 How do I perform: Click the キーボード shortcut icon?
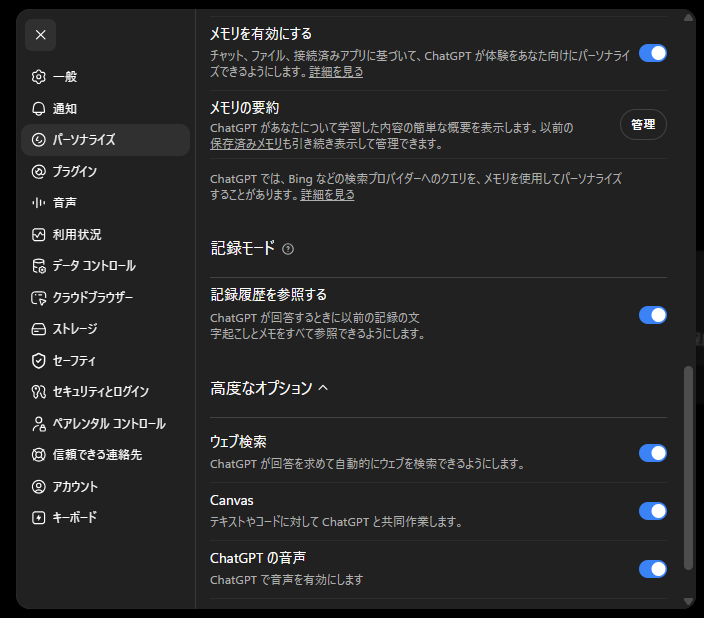[39, 517]
